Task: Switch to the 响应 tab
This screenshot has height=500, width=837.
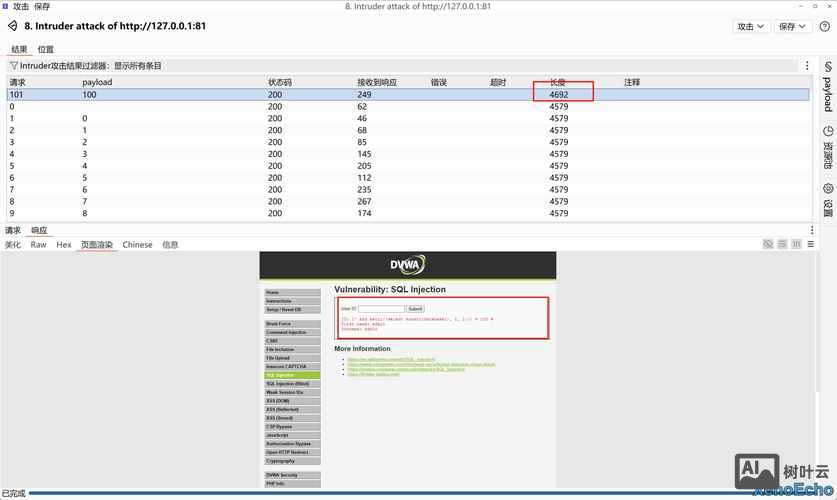Action: tap(39, 230)
